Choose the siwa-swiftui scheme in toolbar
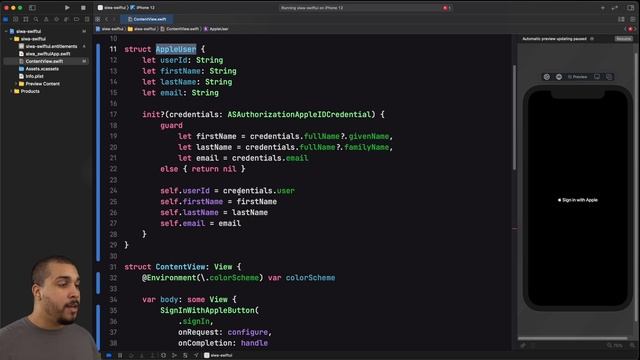This screenshot has height=360, width=640. pos(112,7)
